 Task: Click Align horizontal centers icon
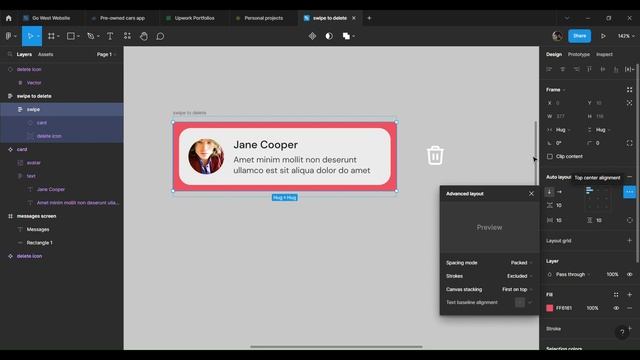pyautogui.click(x=563, y=69)
